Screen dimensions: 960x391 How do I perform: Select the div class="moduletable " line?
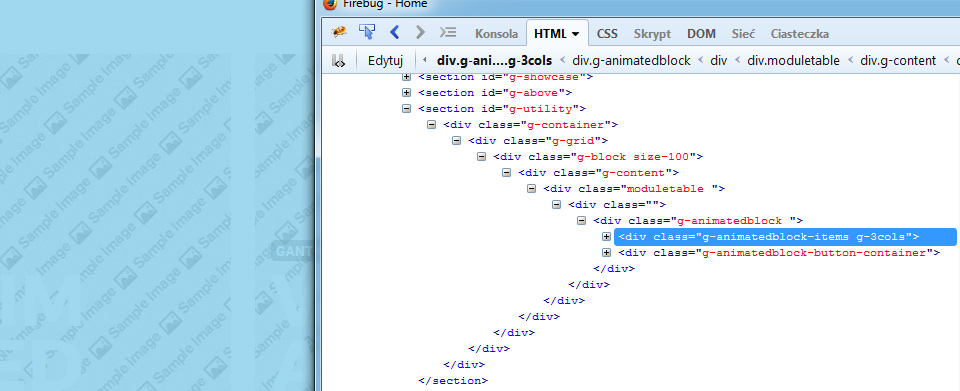coord(634,188)
